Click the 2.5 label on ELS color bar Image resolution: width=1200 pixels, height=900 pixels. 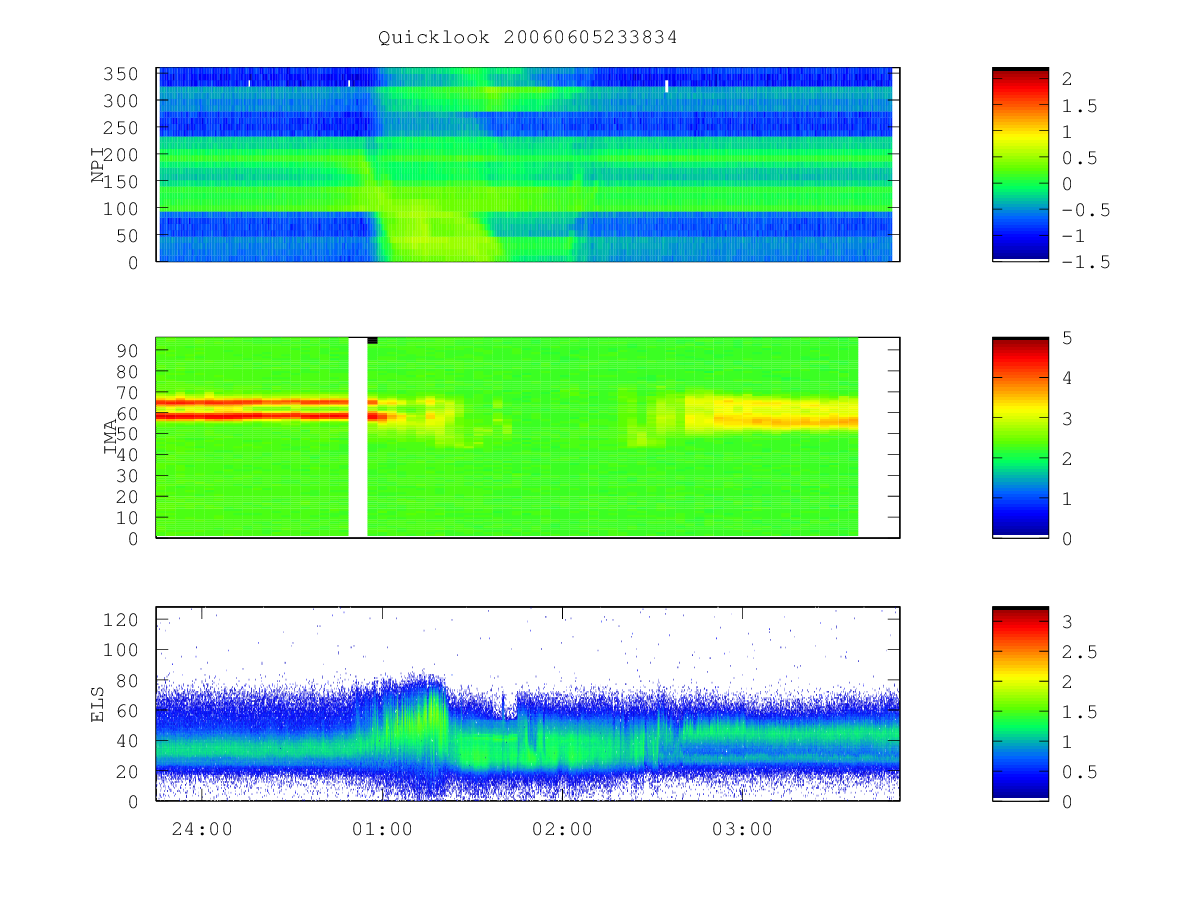click(x=1078, y=652)
